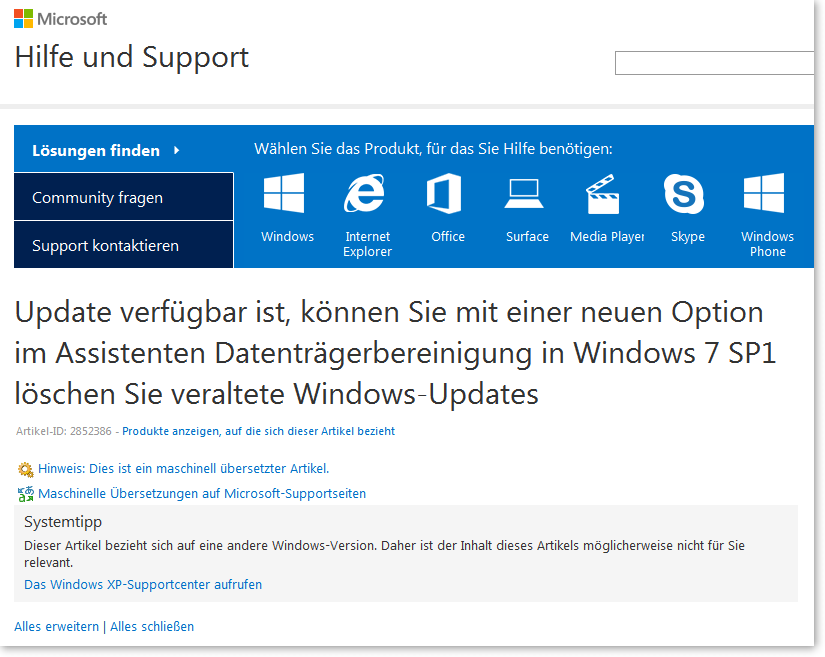
Task: Click the Media Player clapperboard icon
Action: [601, 194]
